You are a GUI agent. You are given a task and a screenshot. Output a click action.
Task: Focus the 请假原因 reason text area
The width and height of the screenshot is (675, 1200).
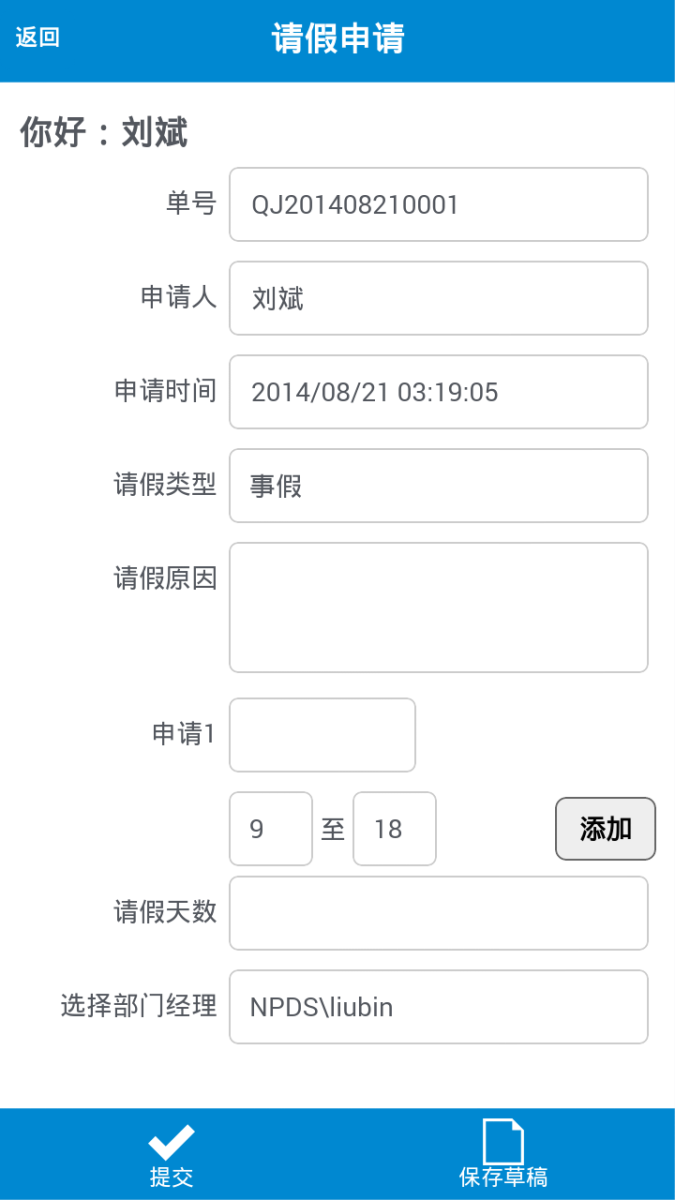[438, 607]
